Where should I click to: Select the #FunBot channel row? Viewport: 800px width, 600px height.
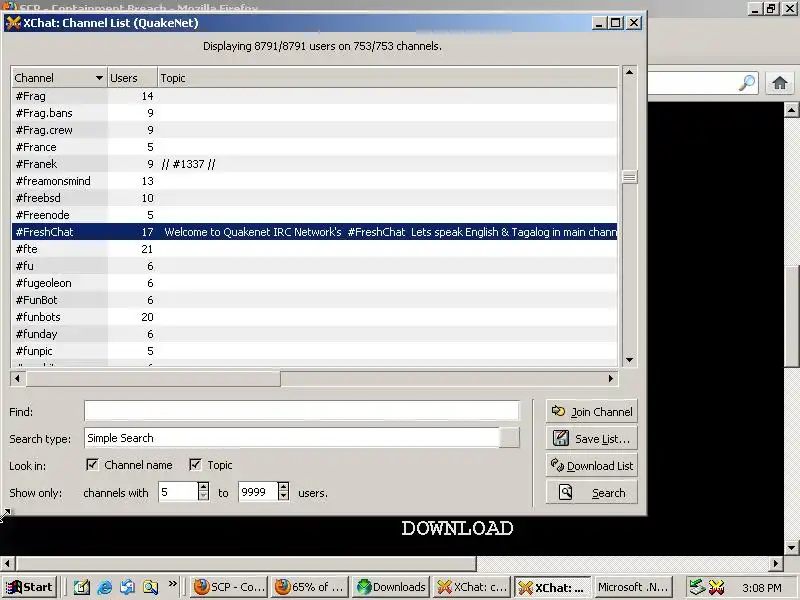314,300
